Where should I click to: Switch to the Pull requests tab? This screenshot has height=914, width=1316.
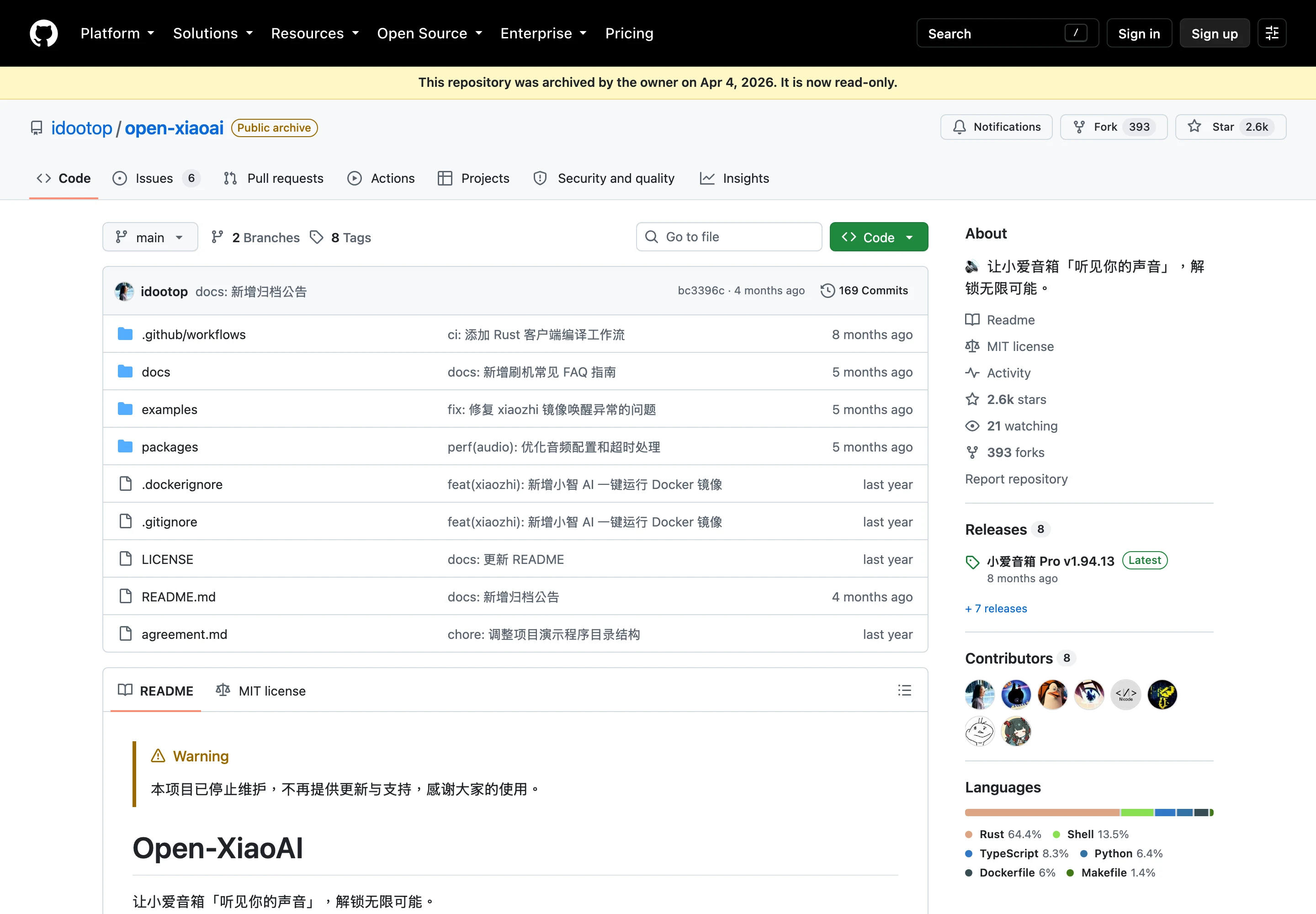[x=273, y=179]
